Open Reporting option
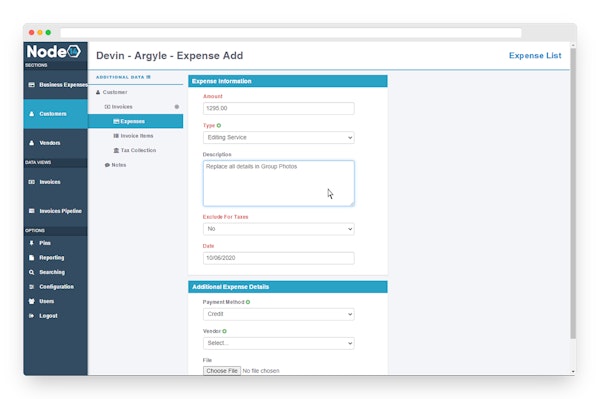600x399 pixels. pos(55,257)
